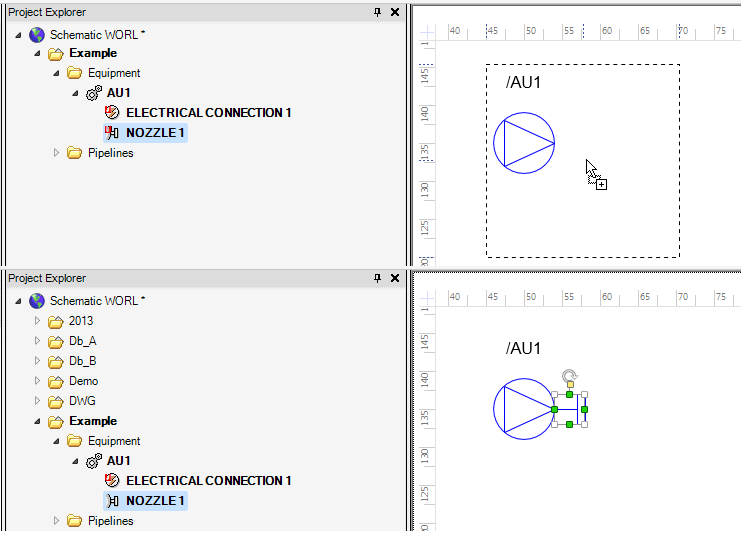Collapse the Equipment folder in top tree

[56, 73]
